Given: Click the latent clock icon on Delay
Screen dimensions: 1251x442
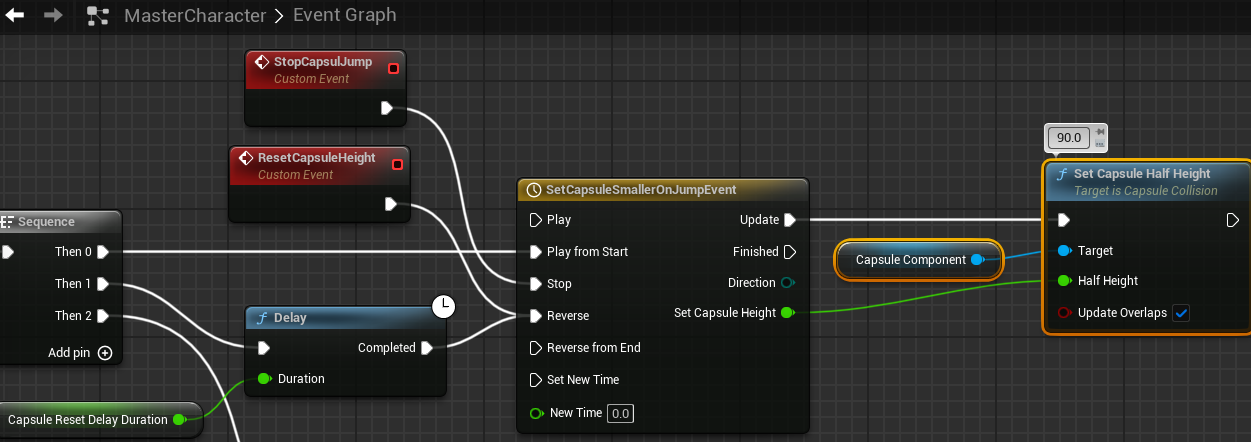Looking at the screenshot, I should pos(443,307).
